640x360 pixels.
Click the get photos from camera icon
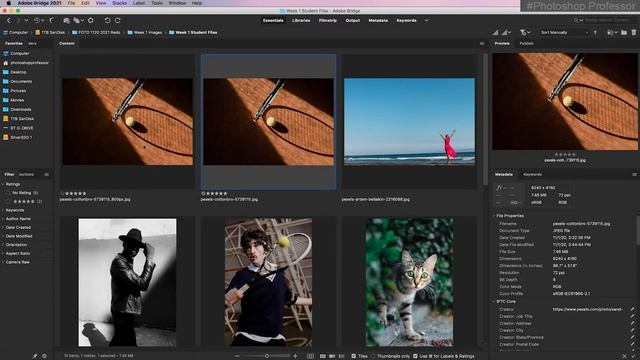(67, 20)
